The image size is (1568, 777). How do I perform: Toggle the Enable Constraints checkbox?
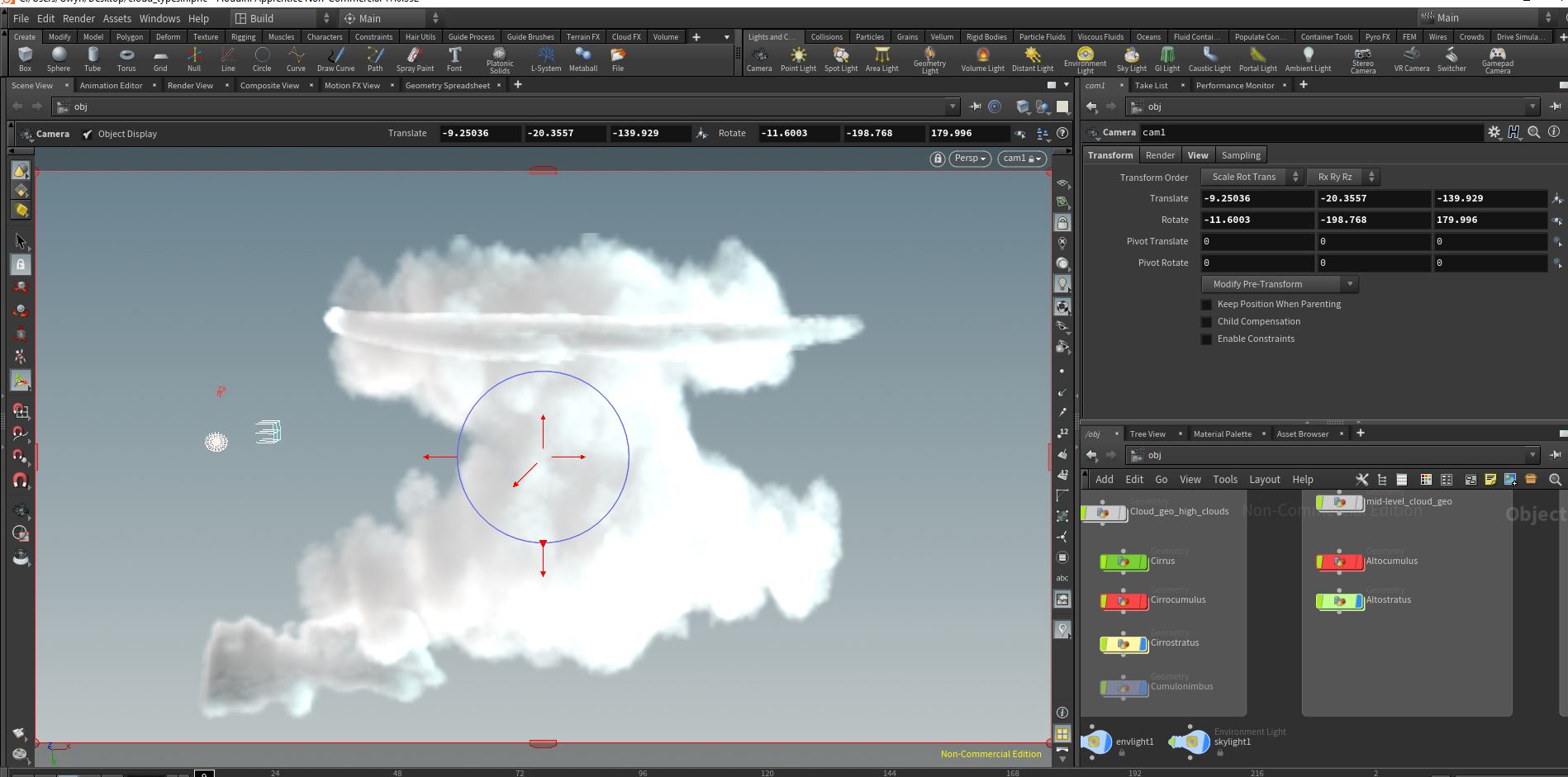click(1207, 339)
